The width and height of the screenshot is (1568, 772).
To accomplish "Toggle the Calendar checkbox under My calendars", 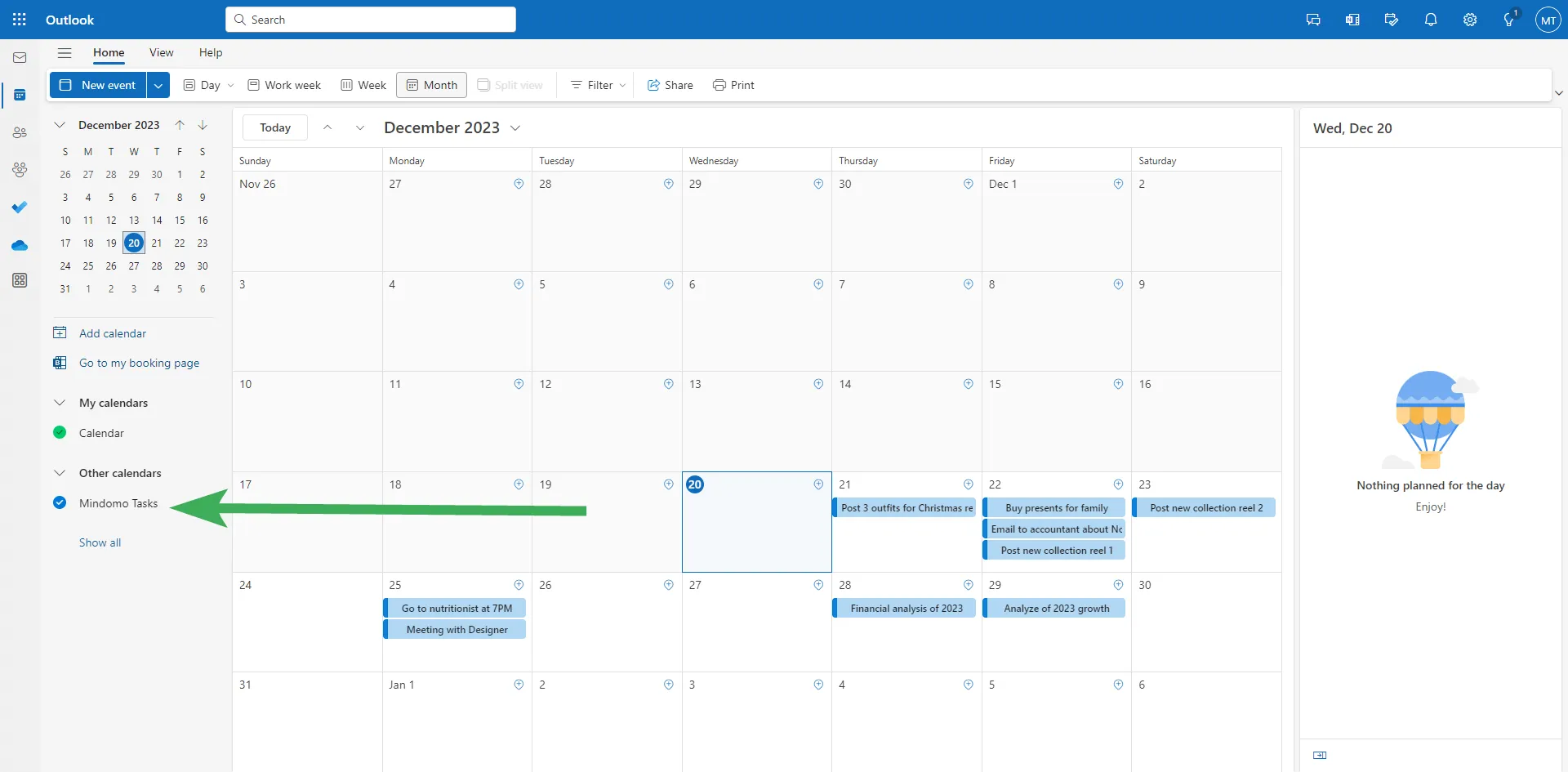I will click(x=60, y=433).
